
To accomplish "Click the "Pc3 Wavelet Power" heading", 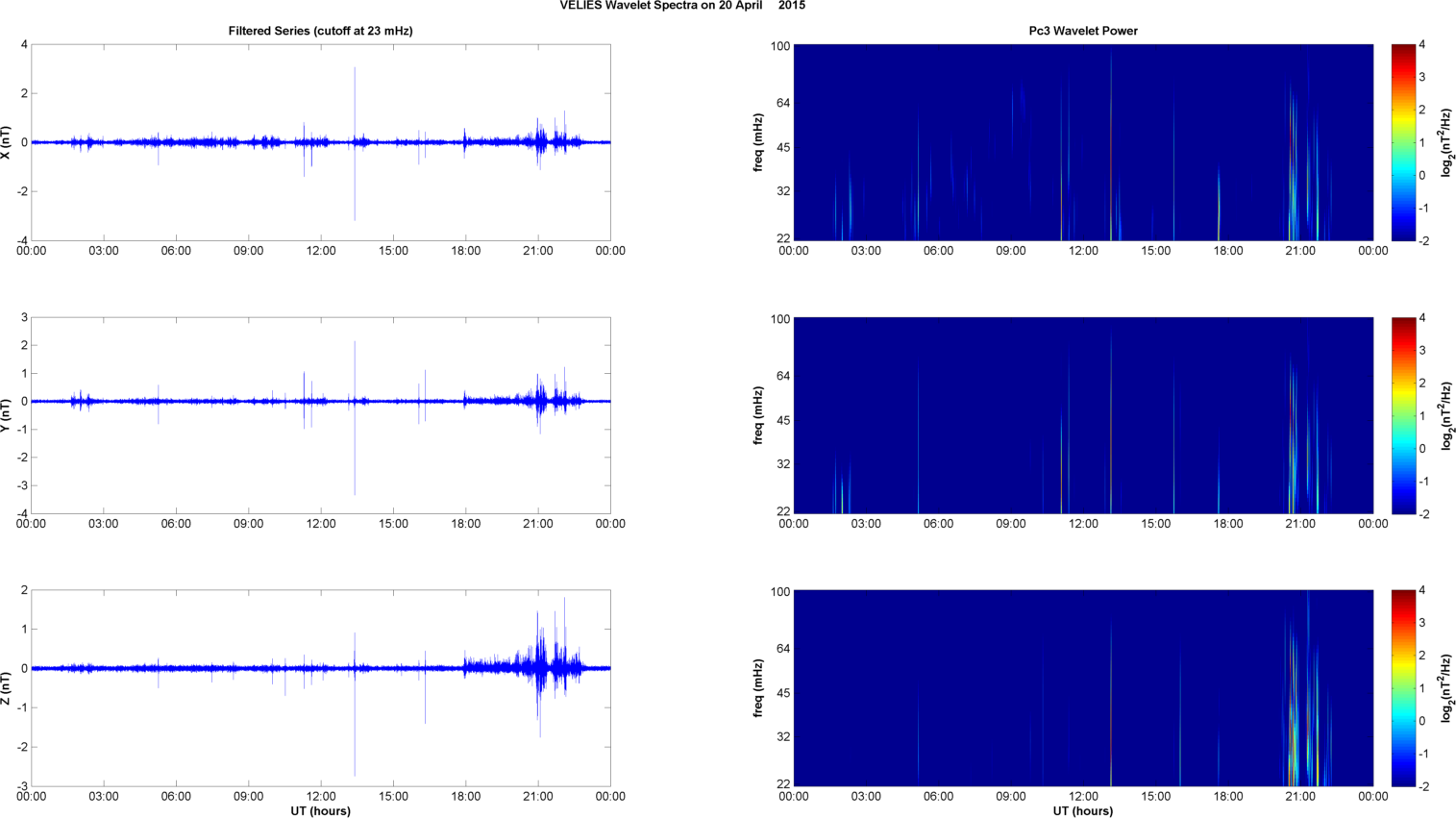I will 1083,31.
